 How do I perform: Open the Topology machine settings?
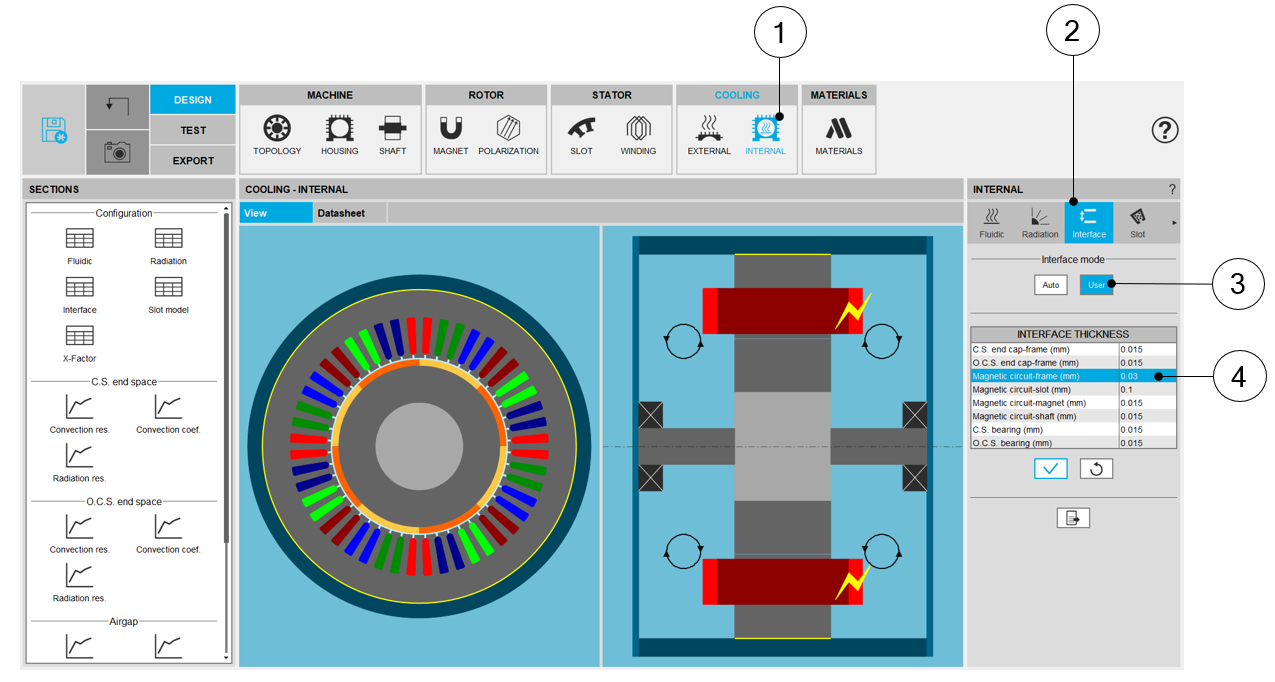click(277, 134)
